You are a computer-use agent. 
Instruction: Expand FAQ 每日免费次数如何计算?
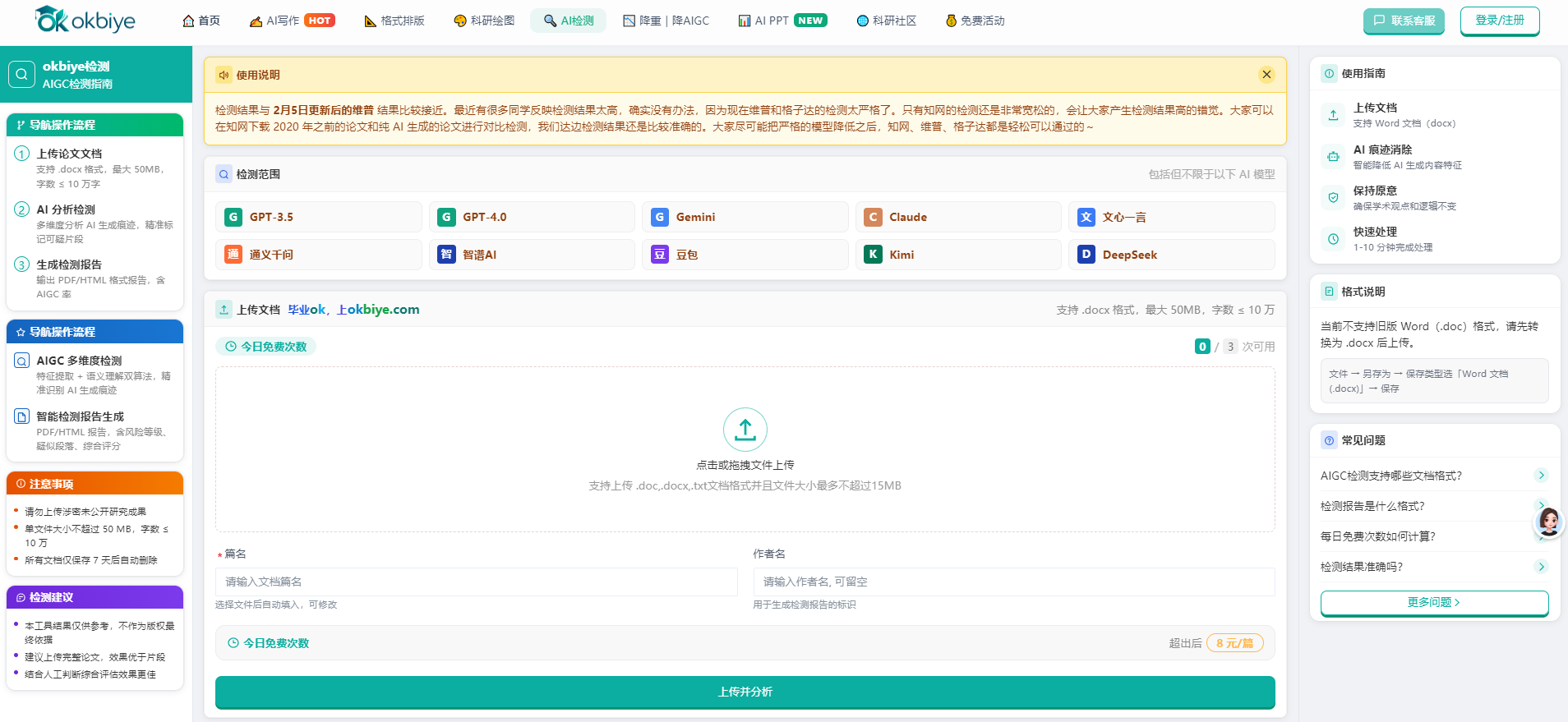(1434, 536)
